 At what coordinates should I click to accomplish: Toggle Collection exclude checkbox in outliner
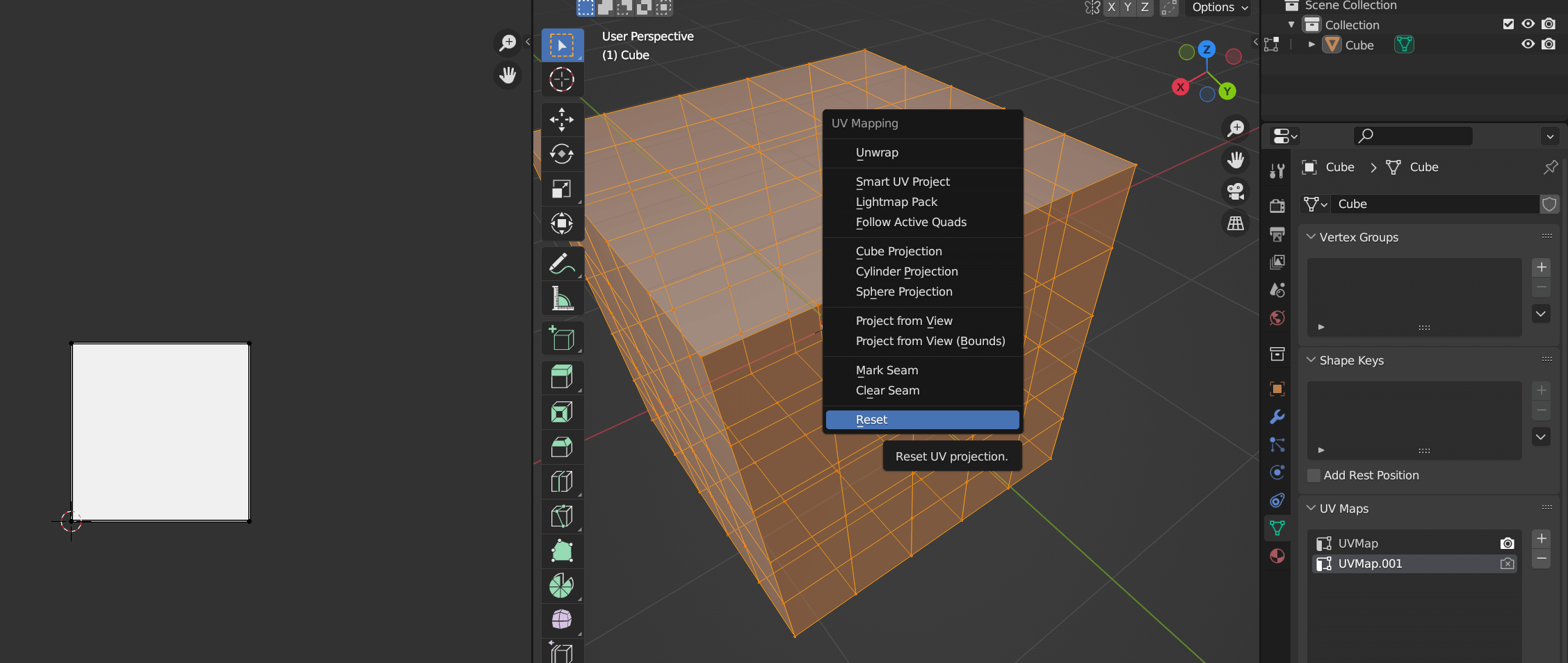(x=1508, y=24)
